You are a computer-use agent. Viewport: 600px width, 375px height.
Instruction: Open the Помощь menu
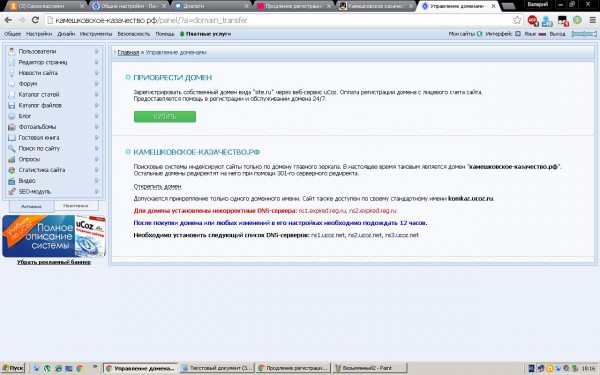[x=165, y=34]
